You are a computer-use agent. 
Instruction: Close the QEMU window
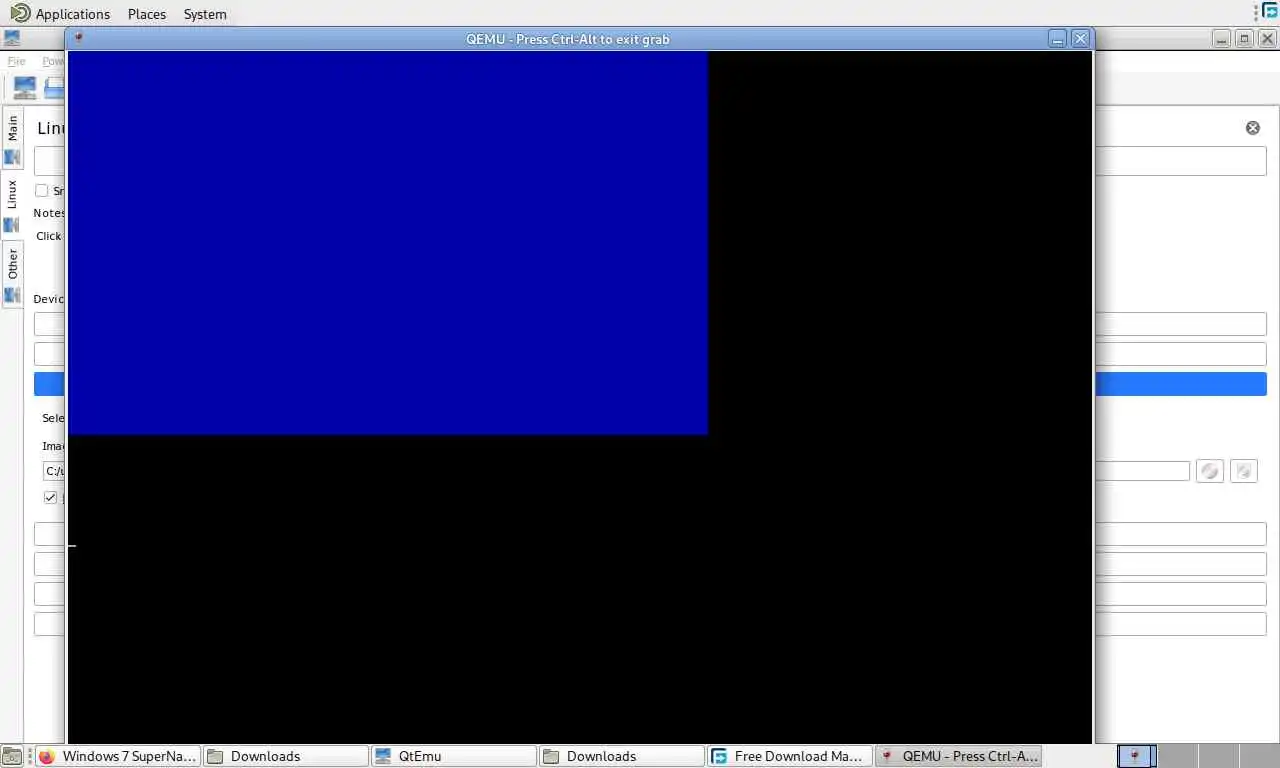click(x=1080, y=38)
